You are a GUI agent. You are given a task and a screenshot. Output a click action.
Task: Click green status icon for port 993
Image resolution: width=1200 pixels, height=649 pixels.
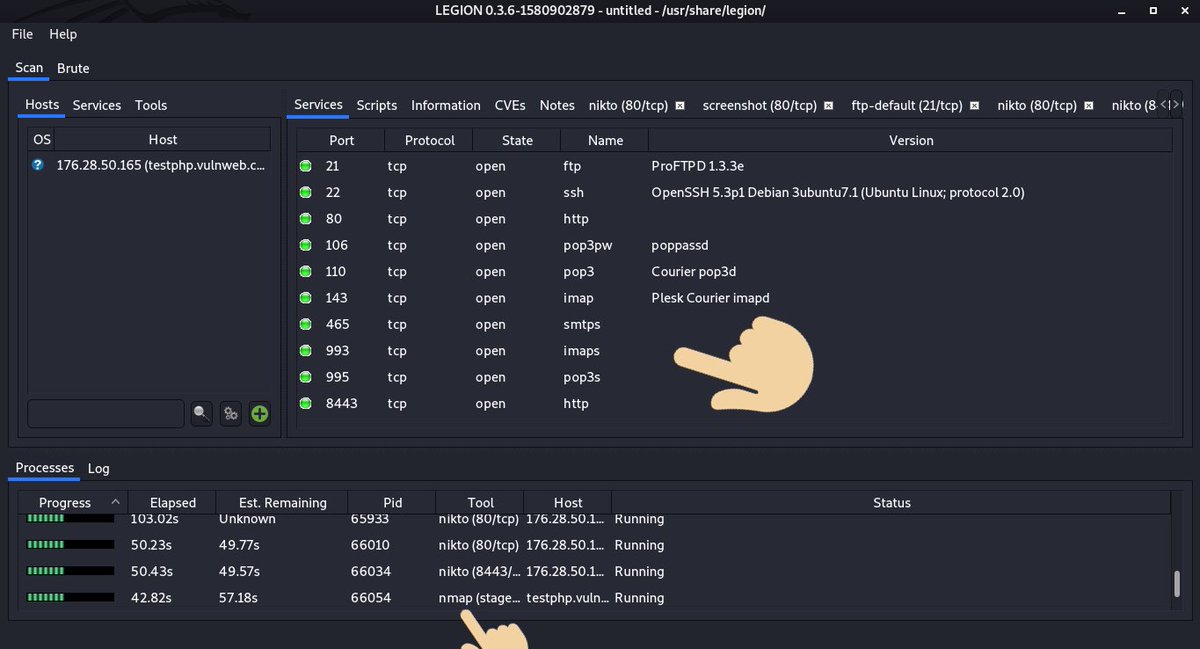[306, 351]
